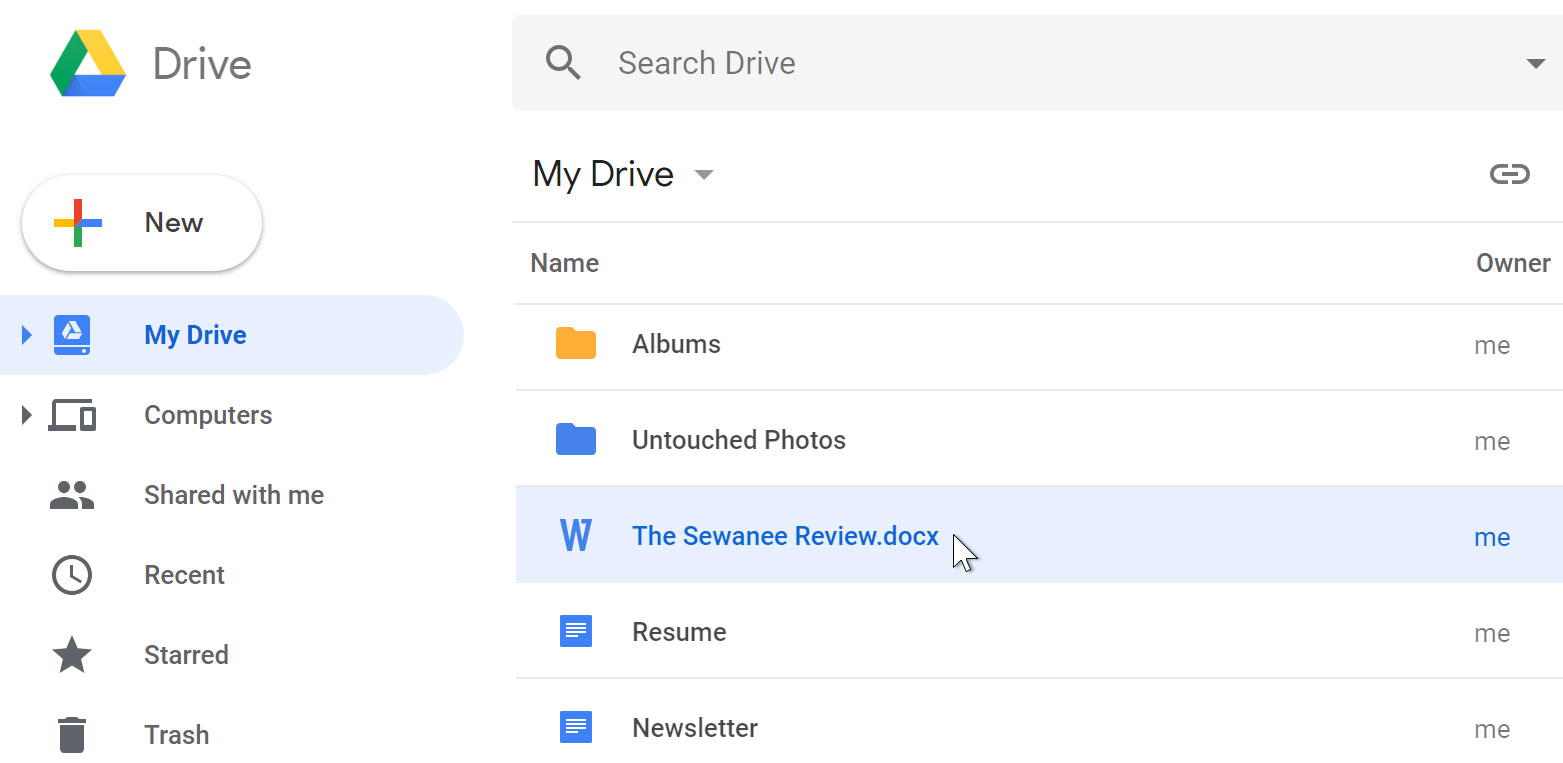Open the advanced search options arrow
This screenshot has width=1563, height=763.
(x=1536, y=62)
